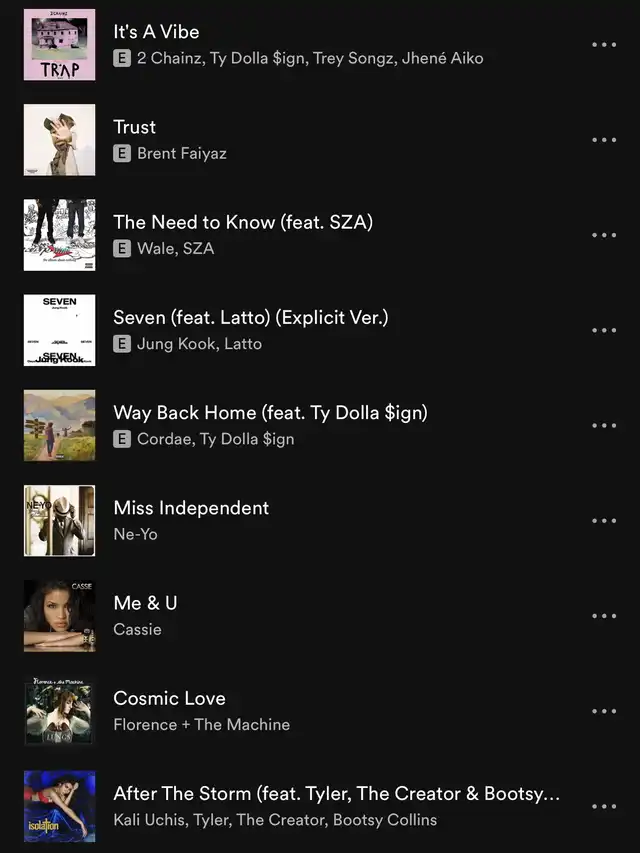This screenshot has width=640, height=853.
Task: Select the track Me & U
Action: (x=145, y=603)
